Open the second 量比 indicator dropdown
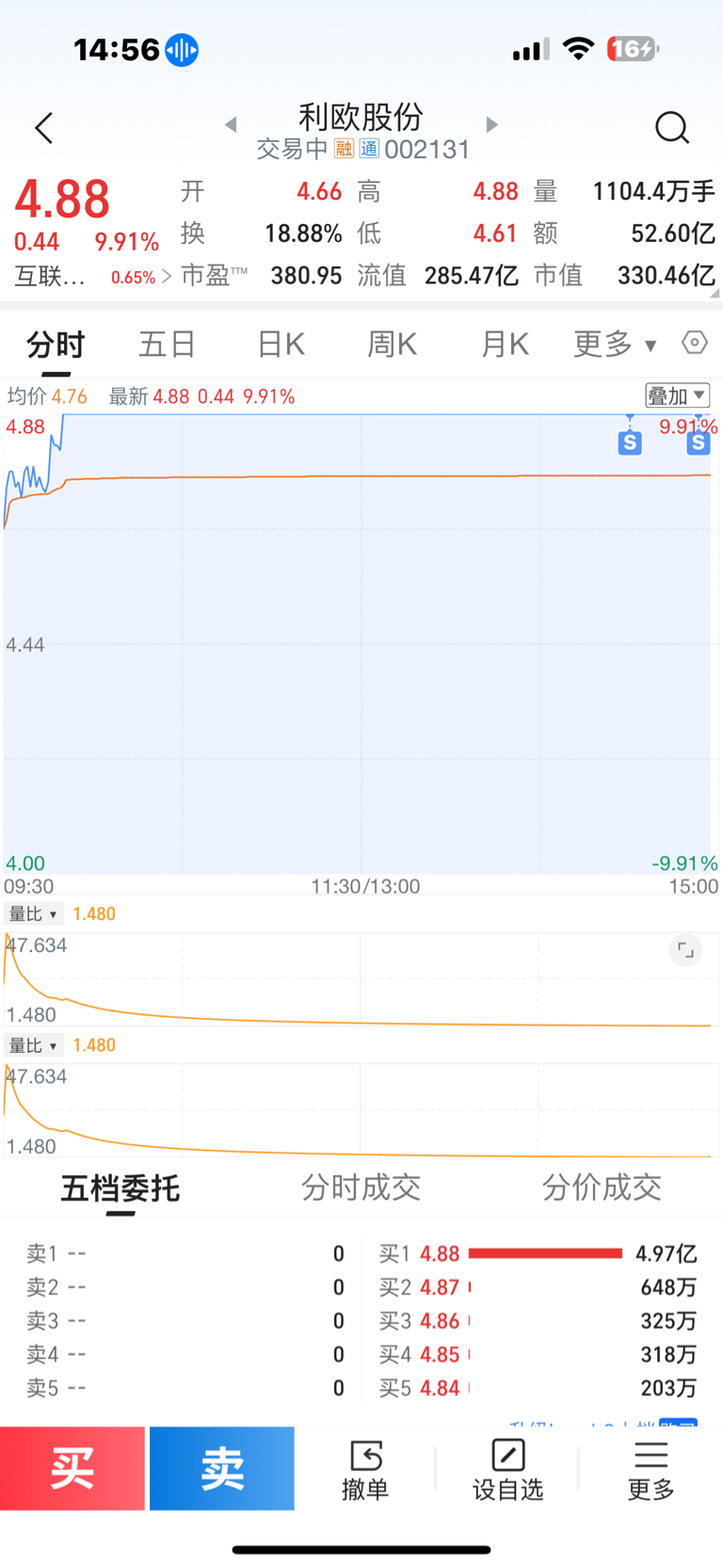 pos(34,1046)
